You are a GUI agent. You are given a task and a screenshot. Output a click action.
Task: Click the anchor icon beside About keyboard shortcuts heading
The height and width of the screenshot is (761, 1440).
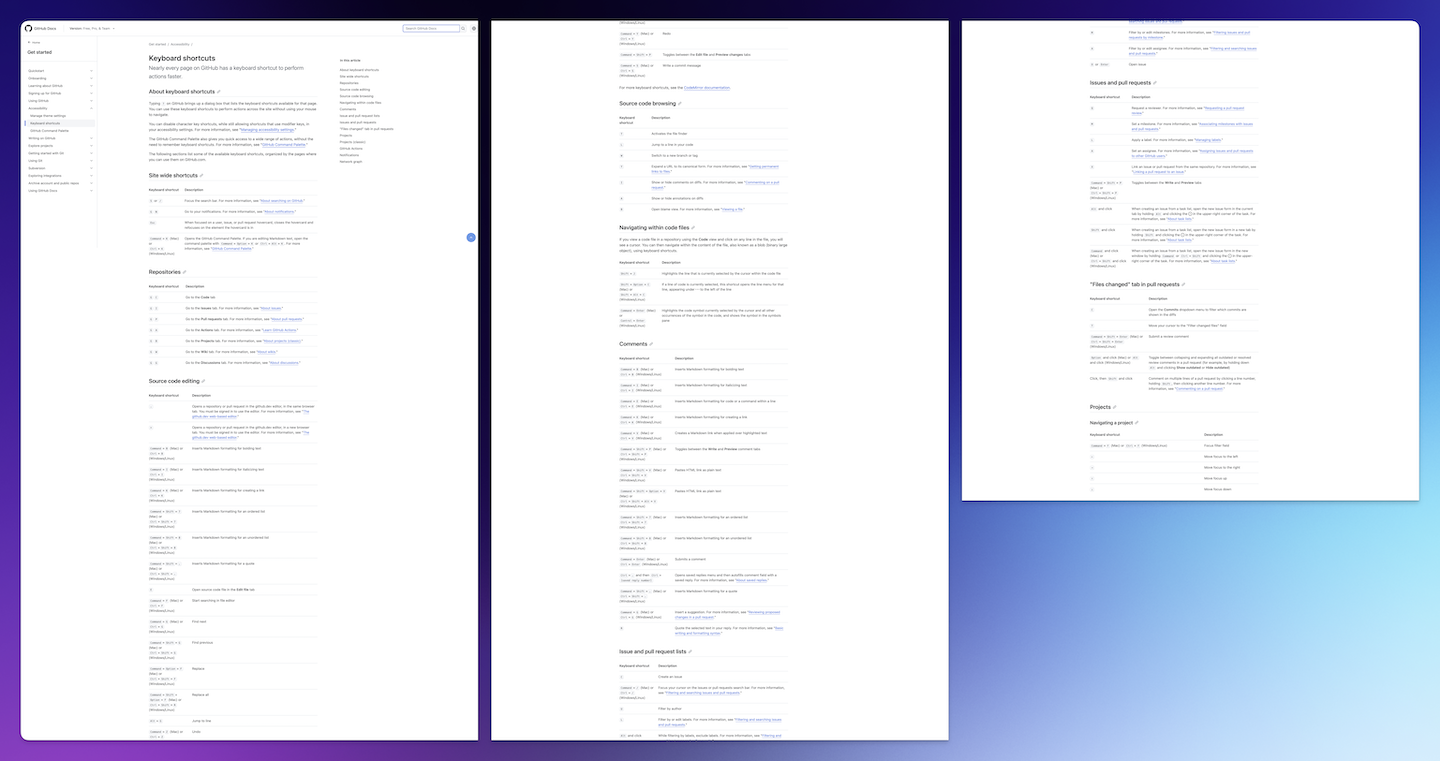coord(219,91)
